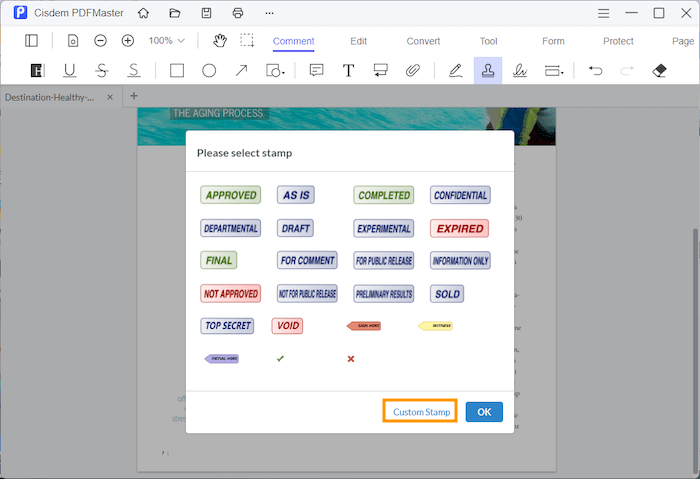Viewport: 700px width, 479px height.
Task: Activate the Hand pan tool
Action: pos(220,41)
